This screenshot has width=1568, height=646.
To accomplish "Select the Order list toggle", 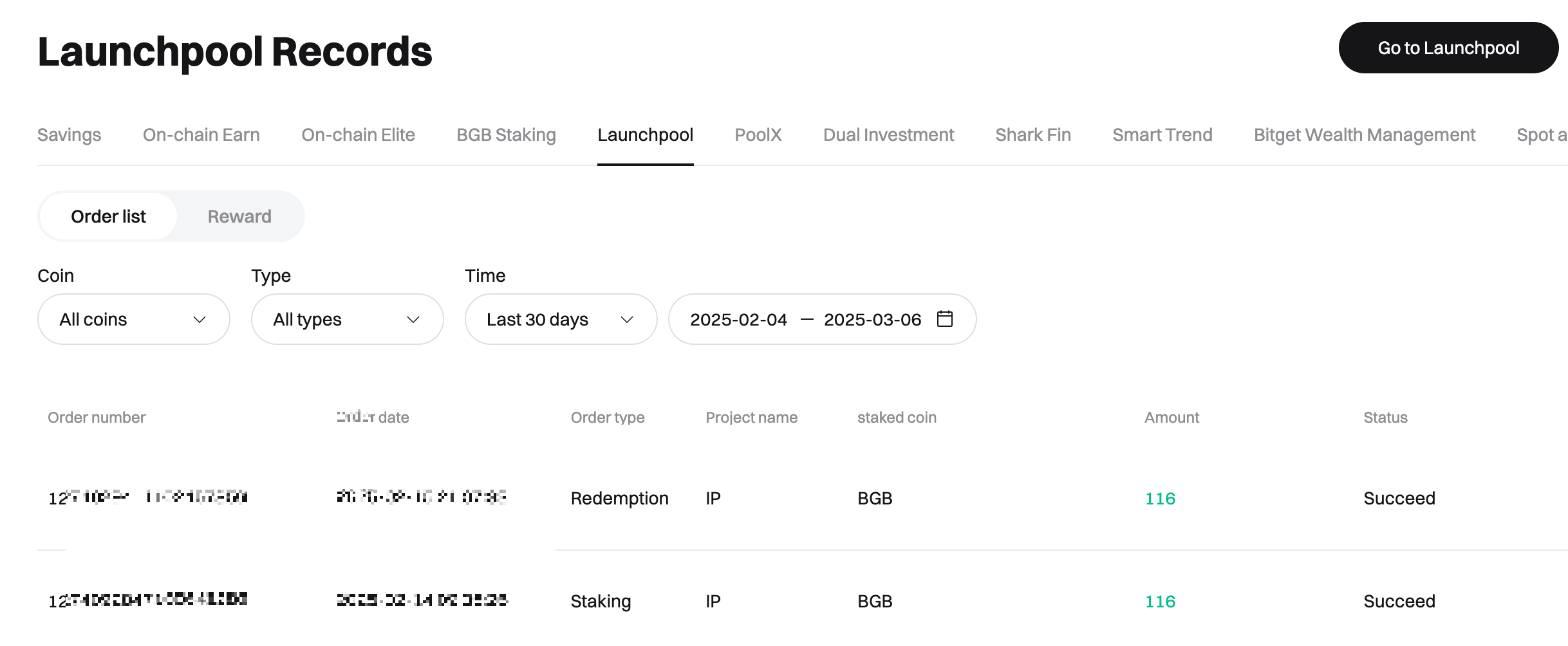I will click(108, 216).
